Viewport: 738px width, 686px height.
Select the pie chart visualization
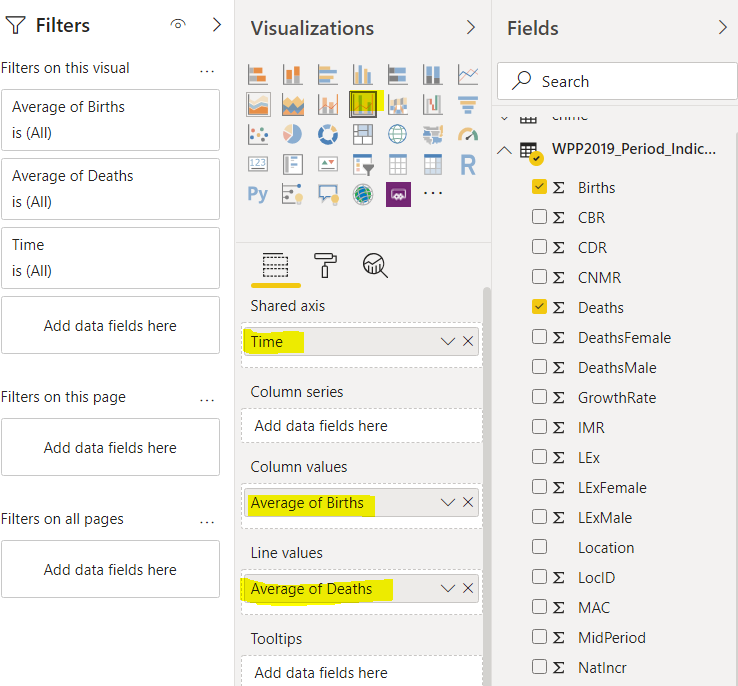[x=293, y=134]
